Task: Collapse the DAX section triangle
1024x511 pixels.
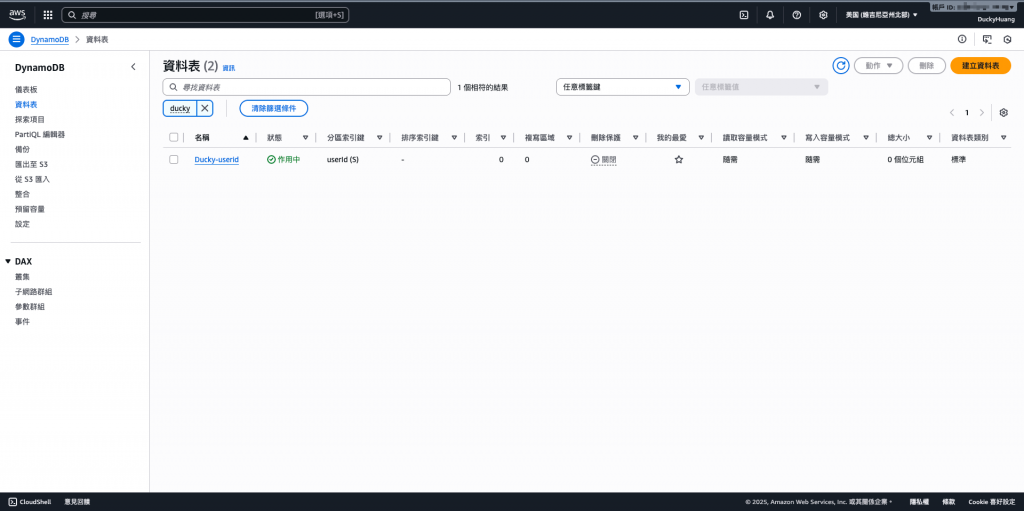Action: pos(8,261)
